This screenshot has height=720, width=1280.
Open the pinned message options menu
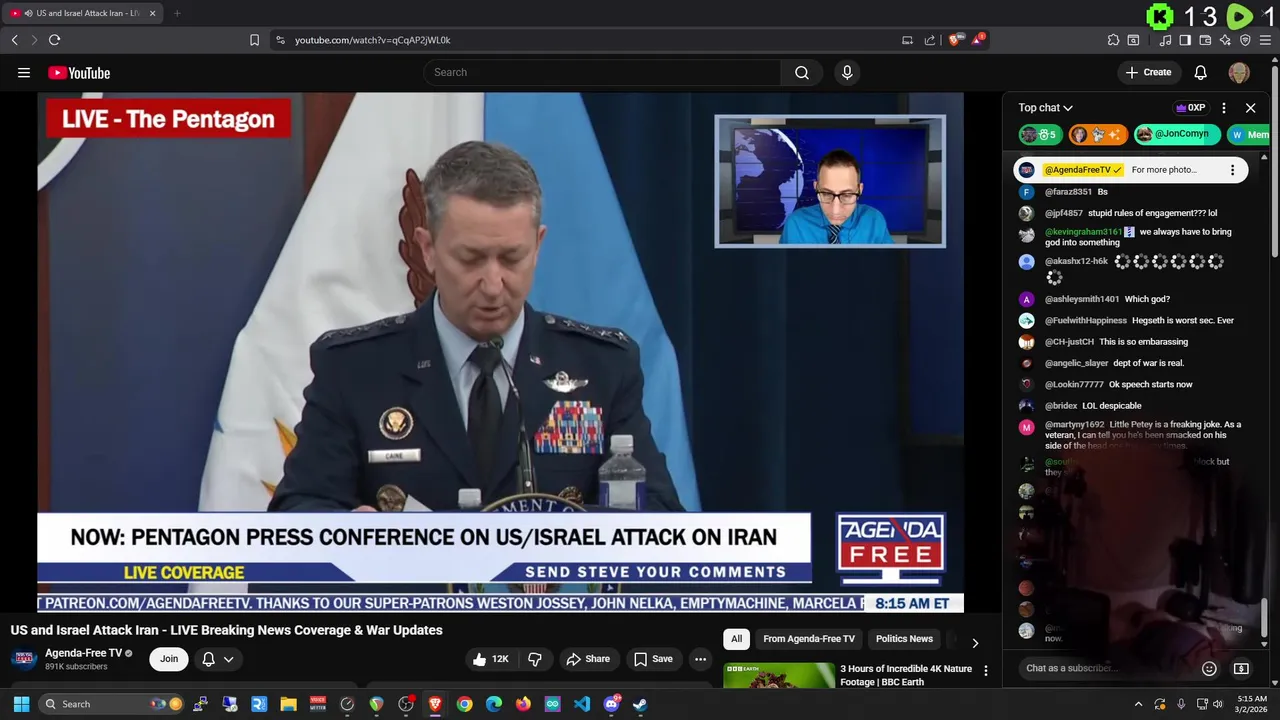1232,170
